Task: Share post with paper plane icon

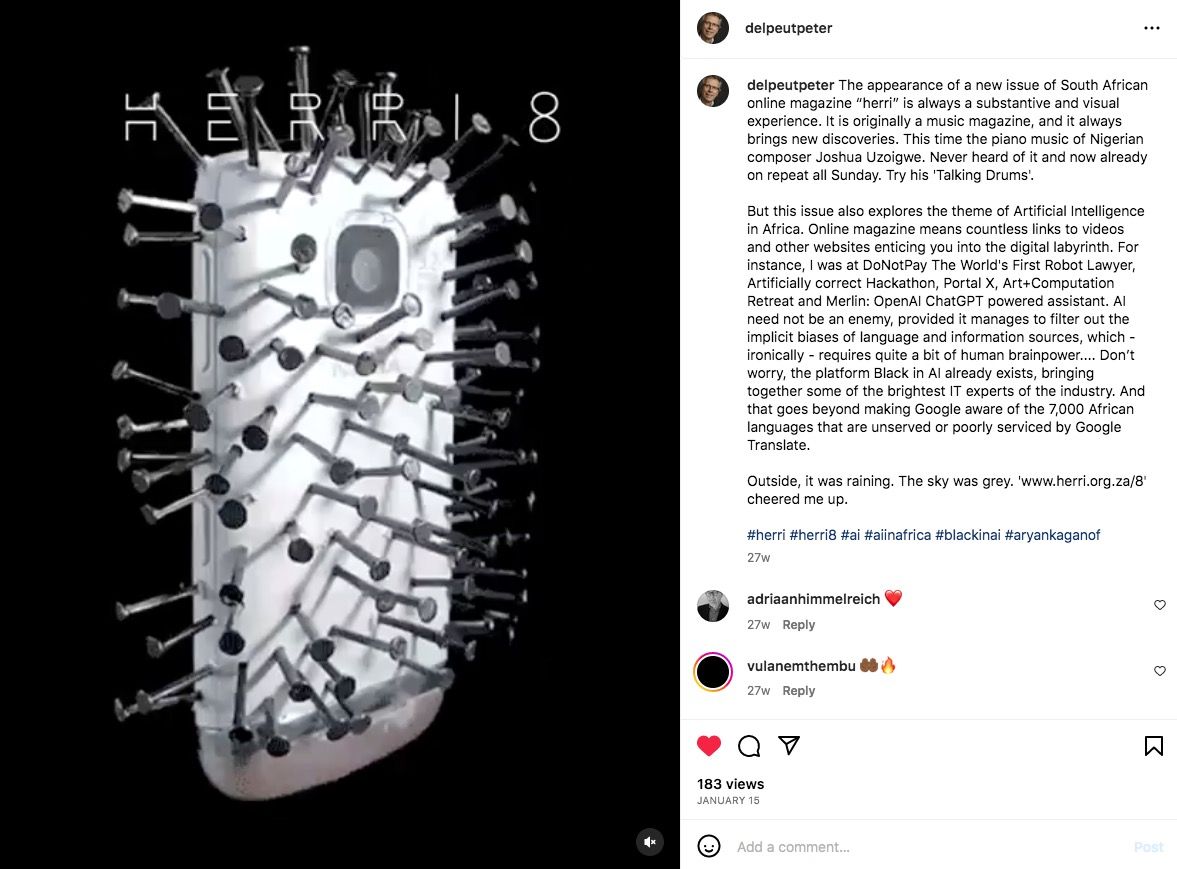Action: click(x=789, y=744)
